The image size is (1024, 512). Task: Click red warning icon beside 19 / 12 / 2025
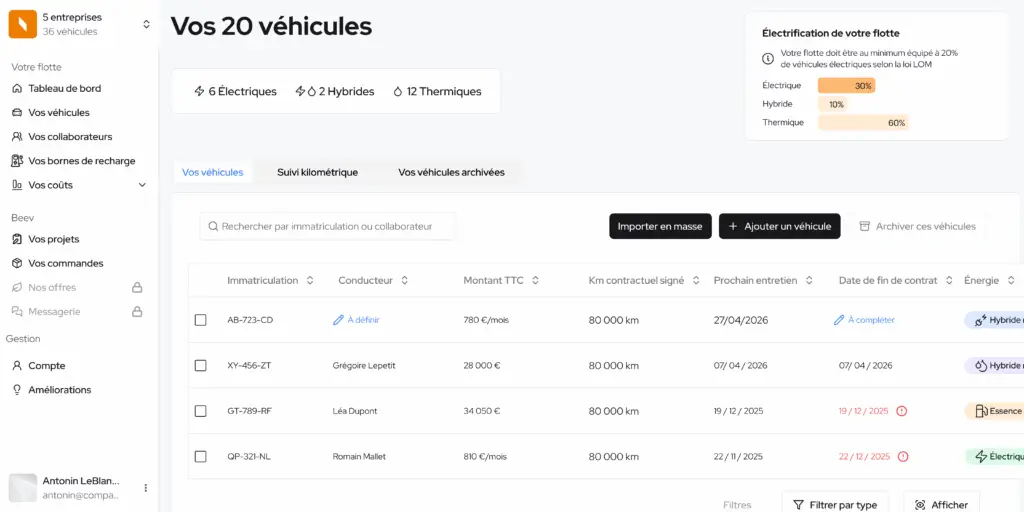(902, 411)
